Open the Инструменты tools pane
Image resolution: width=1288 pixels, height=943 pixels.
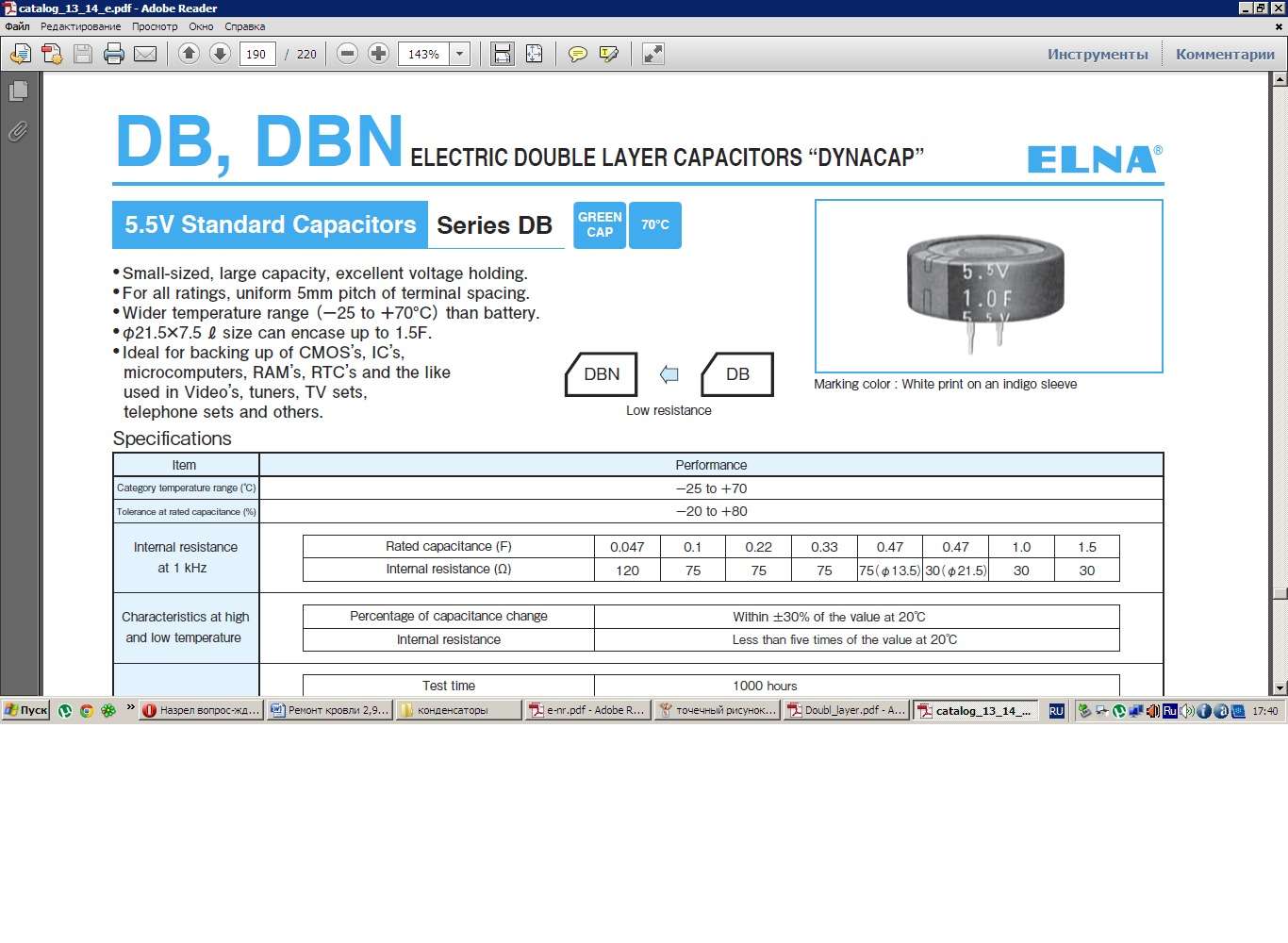(1098, 54)
